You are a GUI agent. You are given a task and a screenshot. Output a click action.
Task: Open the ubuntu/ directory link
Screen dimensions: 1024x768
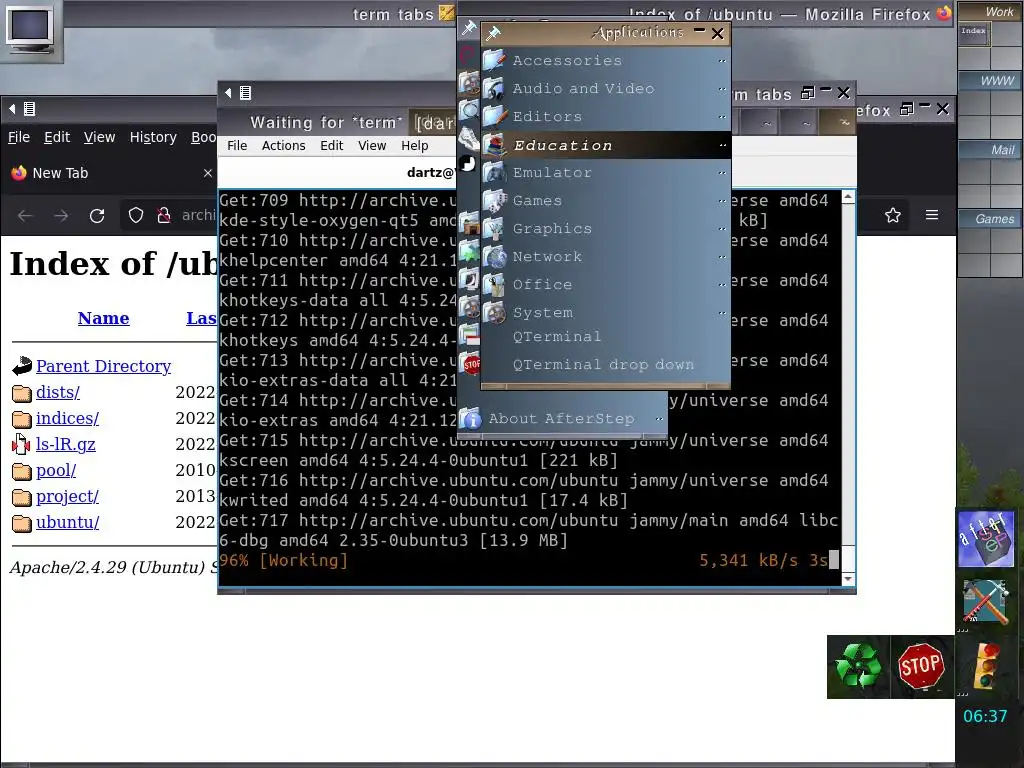67,523
